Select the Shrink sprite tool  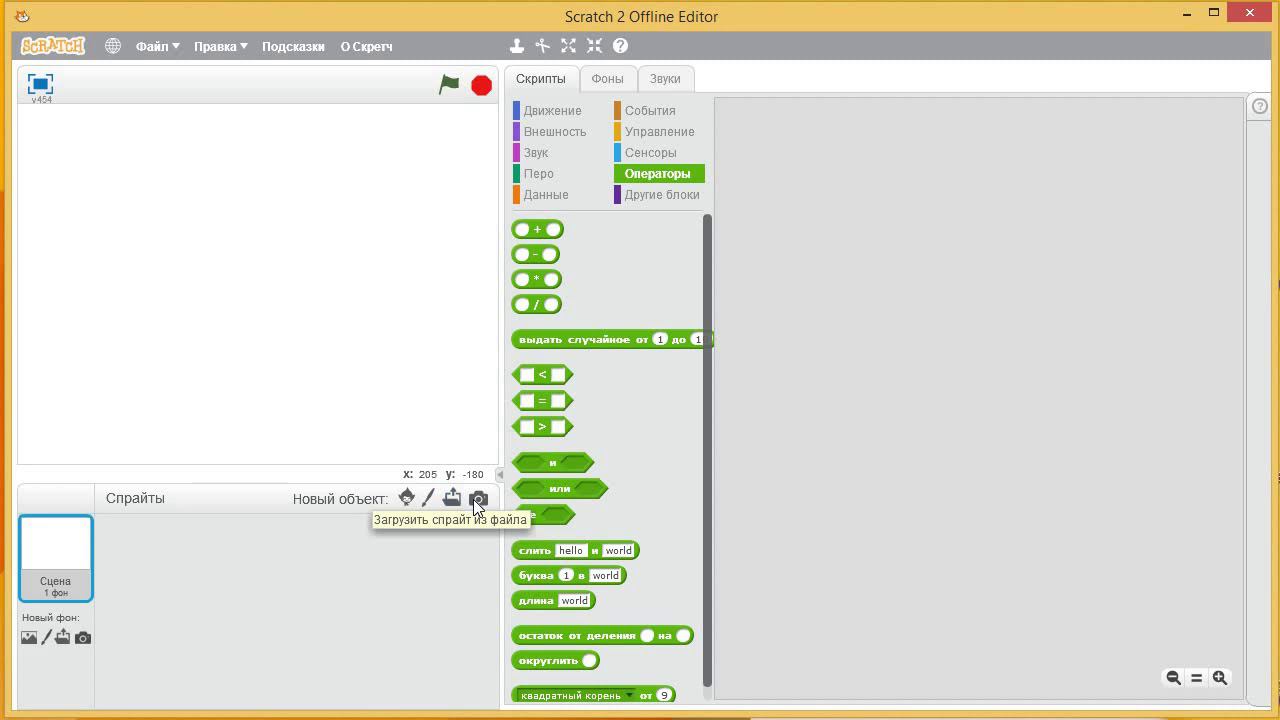[594, 46]
